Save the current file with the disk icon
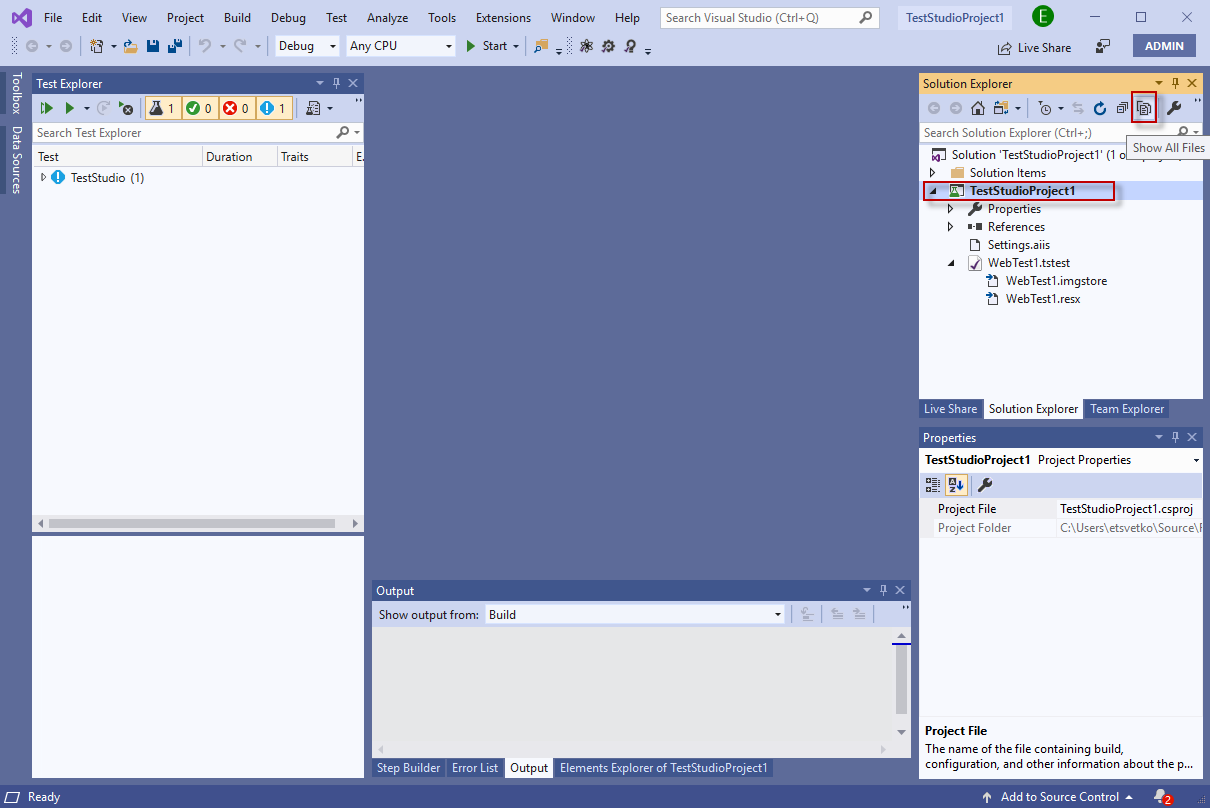 pos(153,46)
